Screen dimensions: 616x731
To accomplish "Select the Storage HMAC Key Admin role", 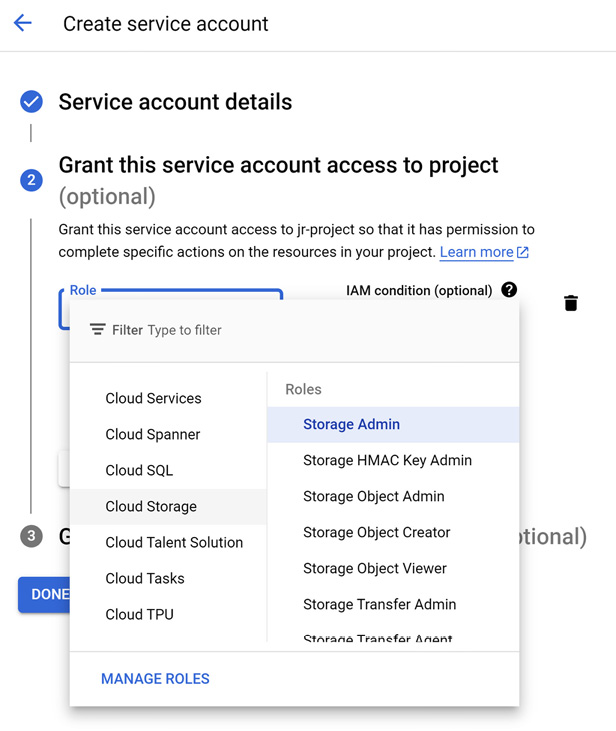I will pos(387,460).
